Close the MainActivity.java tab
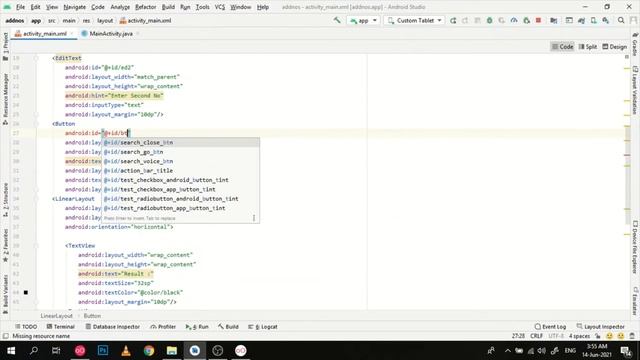 click(x=138, y=33)
